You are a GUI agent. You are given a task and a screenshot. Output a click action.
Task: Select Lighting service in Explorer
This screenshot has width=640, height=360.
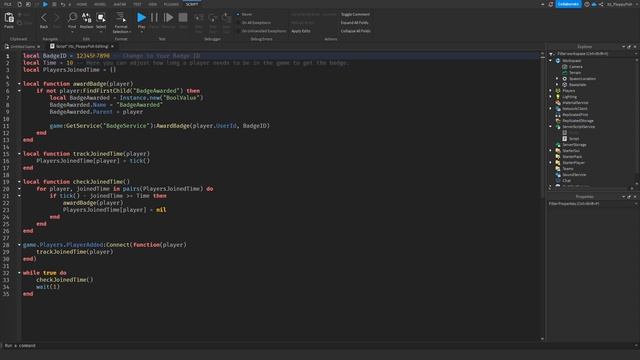569,97
